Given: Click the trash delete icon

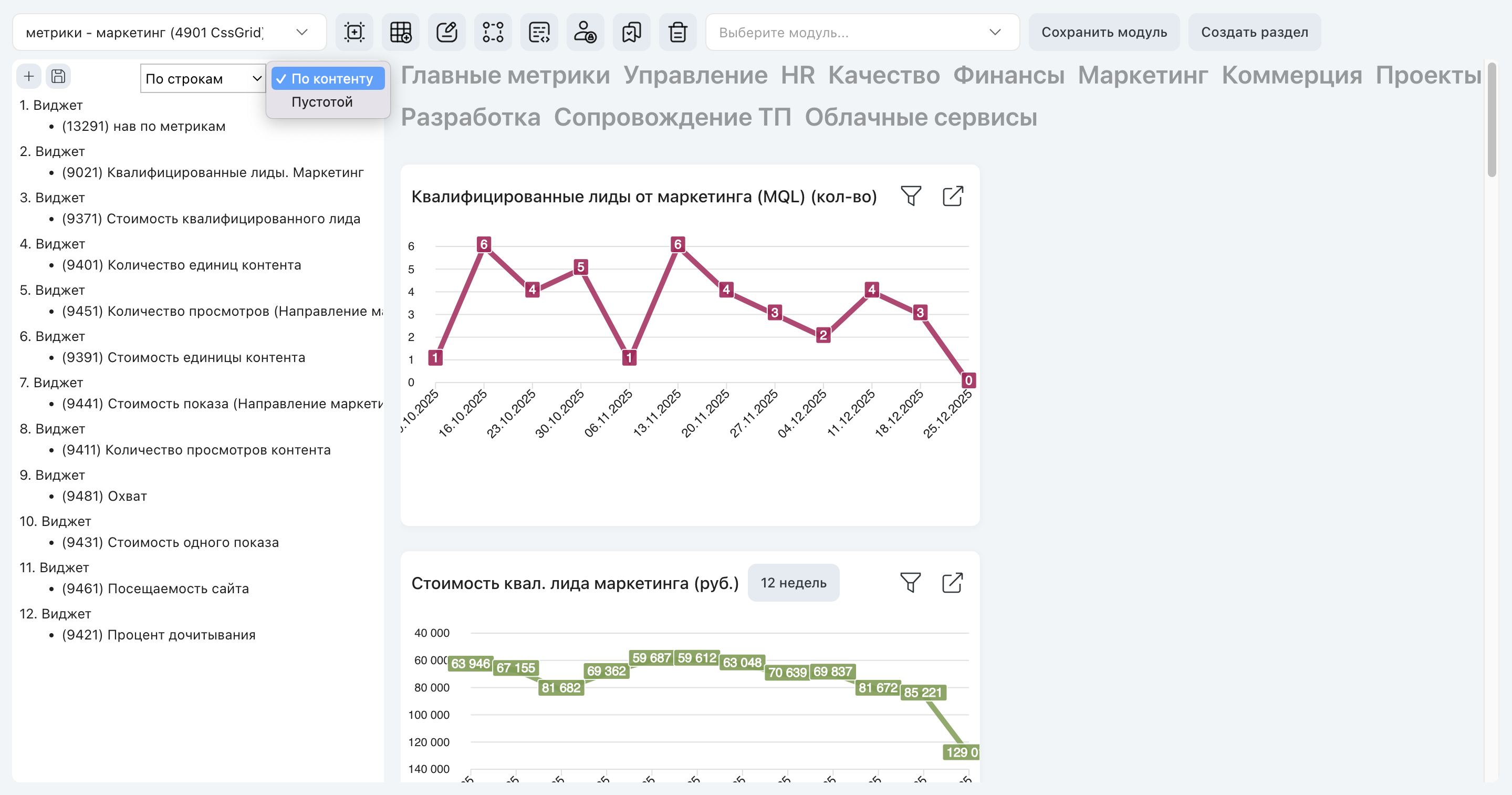Looking at the screenshot, I should coord(678,32).
